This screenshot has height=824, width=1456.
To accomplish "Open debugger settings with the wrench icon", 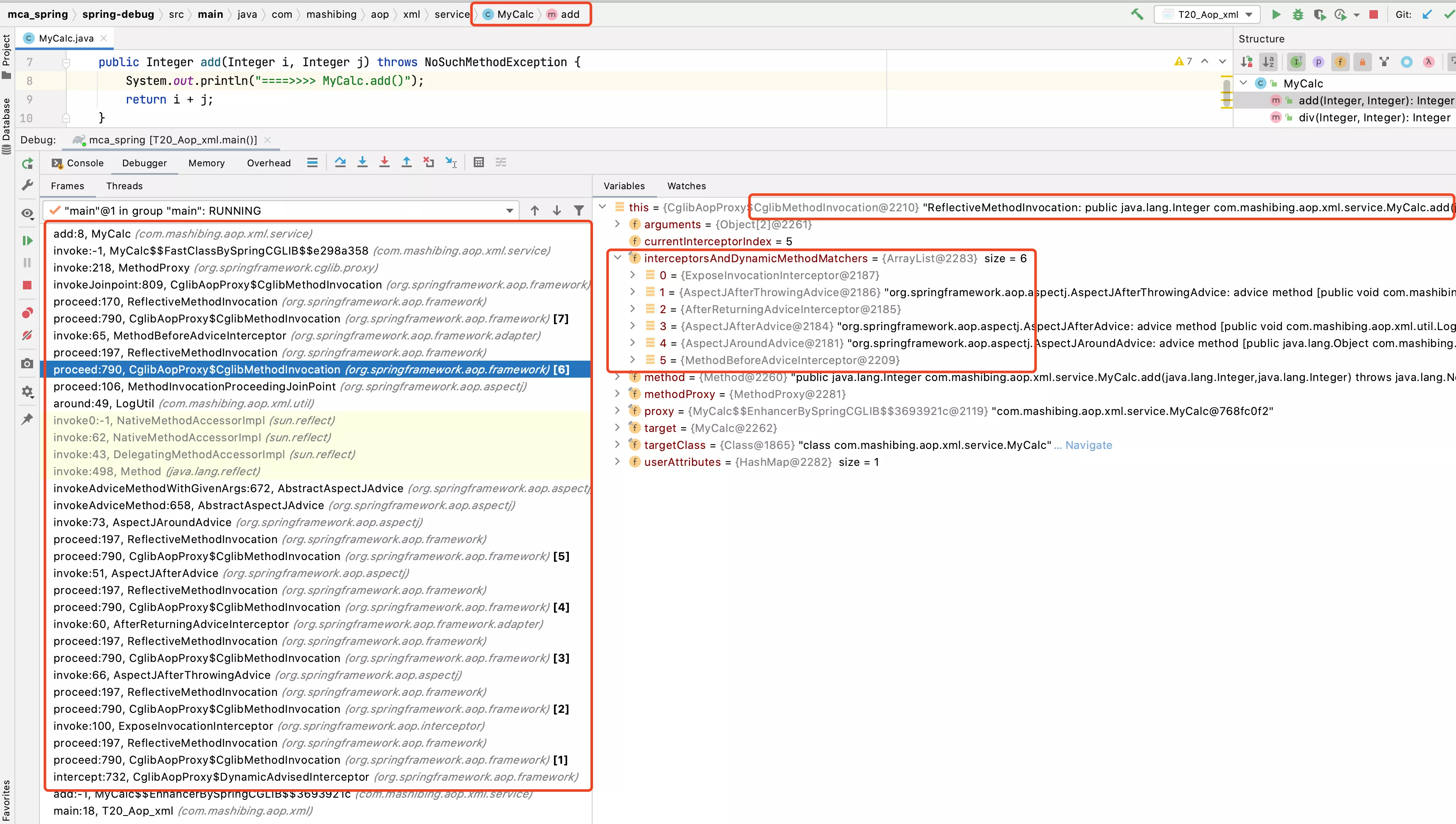I will (x=27, y=185).
